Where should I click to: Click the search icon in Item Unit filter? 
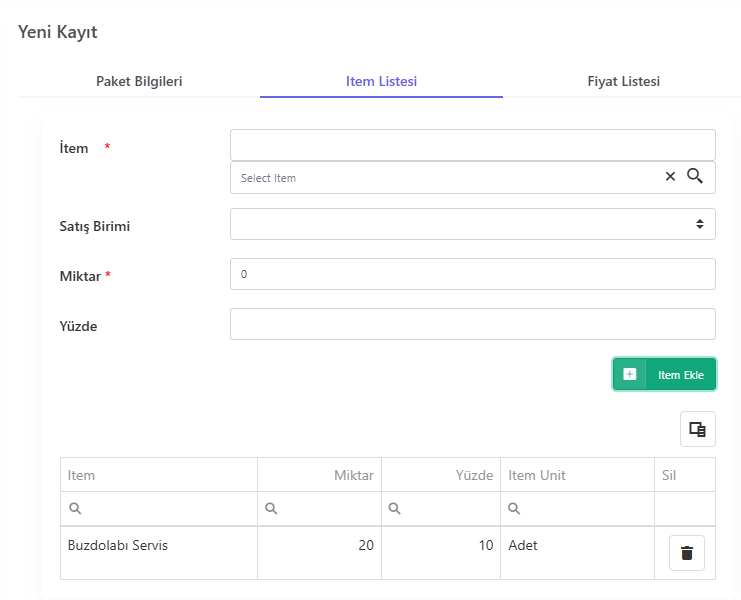coord(514,508)
